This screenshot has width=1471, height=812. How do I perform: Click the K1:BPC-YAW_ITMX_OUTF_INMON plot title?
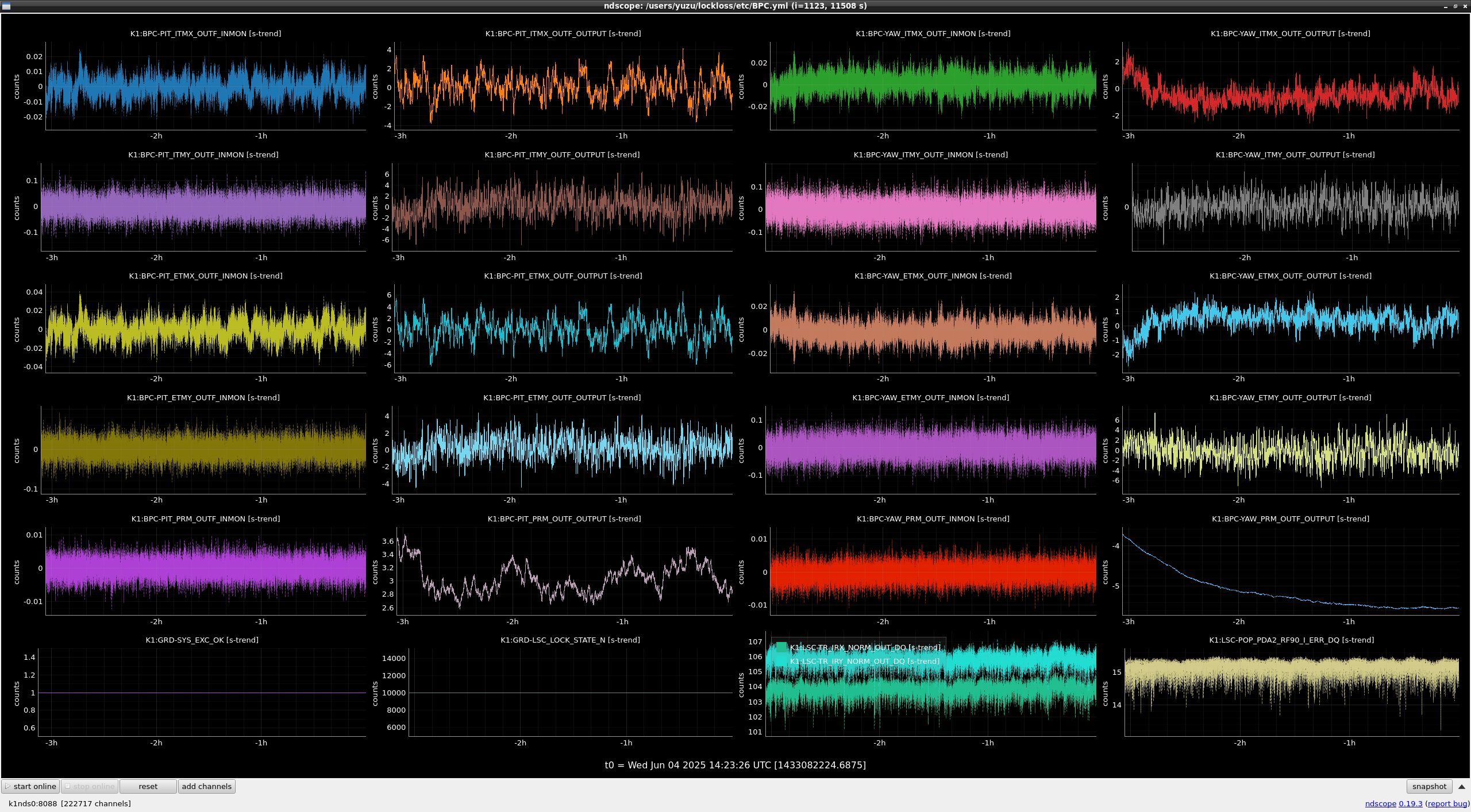point(933,33)
